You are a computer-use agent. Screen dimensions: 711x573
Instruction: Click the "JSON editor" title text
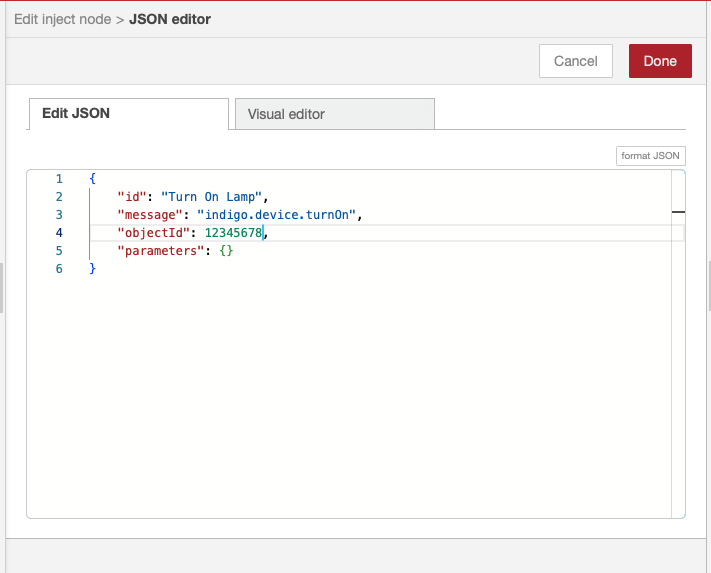(x=170, y=19)
